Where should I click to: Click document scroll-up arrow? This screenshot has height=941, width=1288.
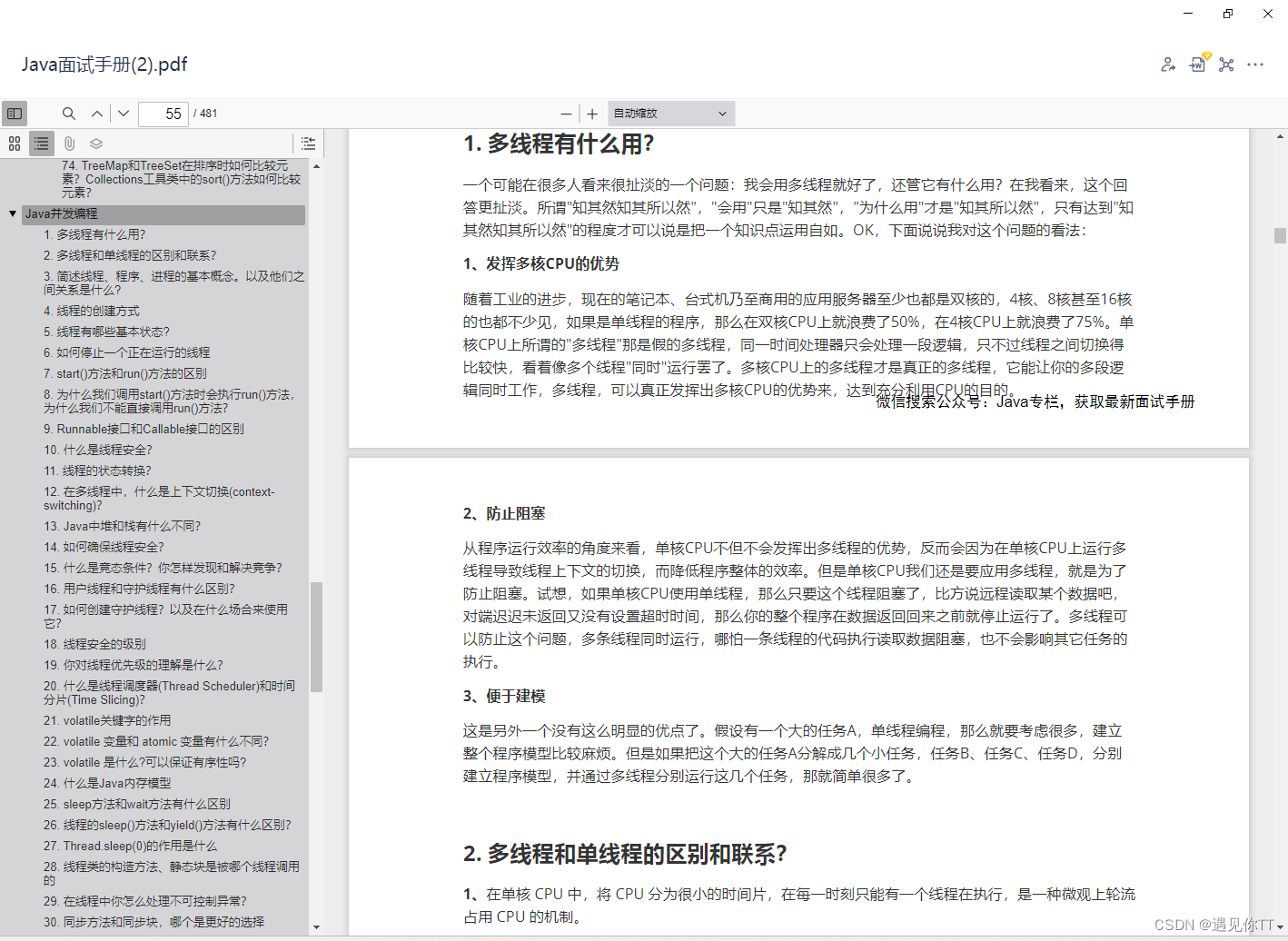pos(1280,136)
